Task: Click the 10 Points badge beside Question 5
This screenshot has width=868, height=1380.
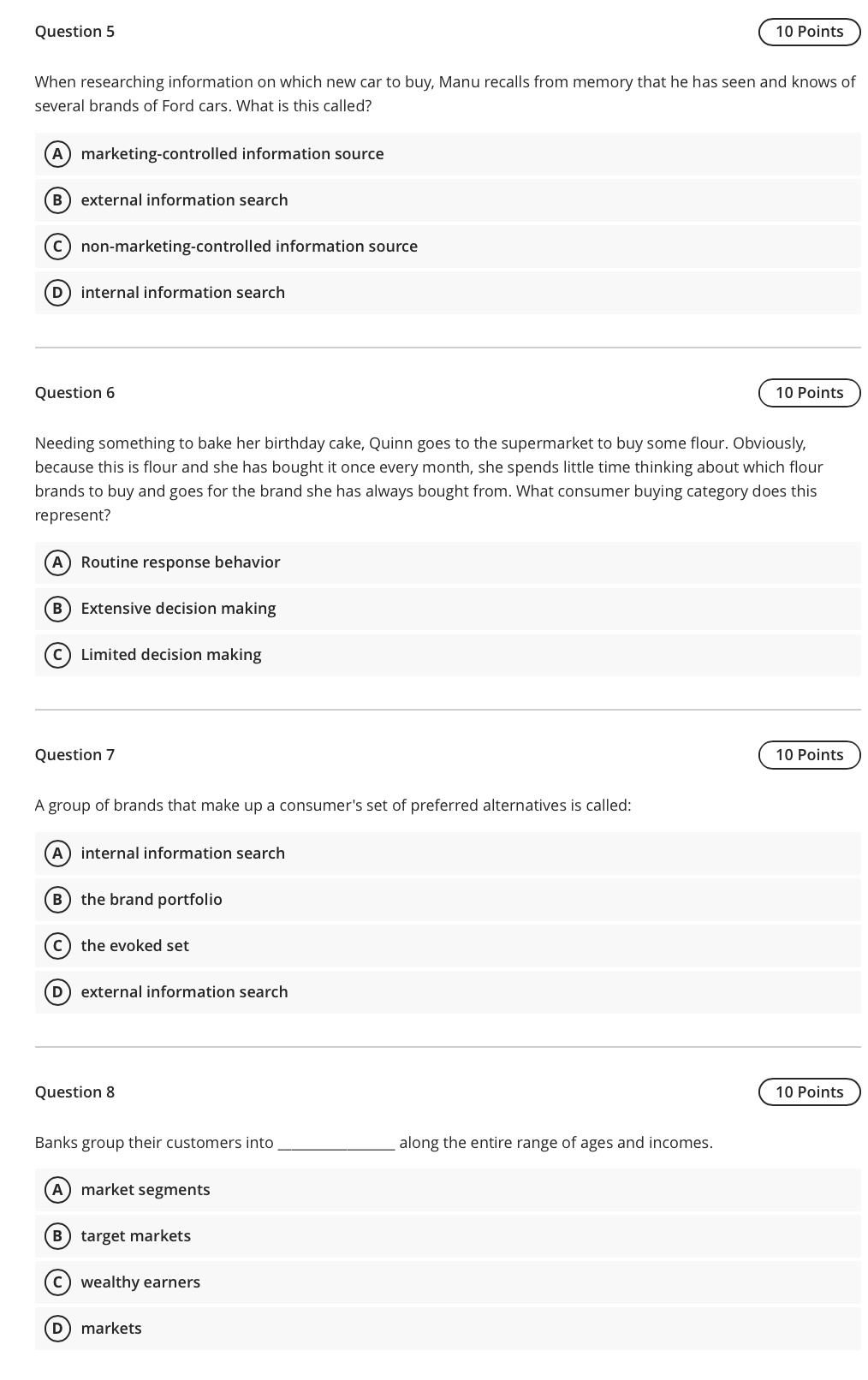Action: (810, 31)
